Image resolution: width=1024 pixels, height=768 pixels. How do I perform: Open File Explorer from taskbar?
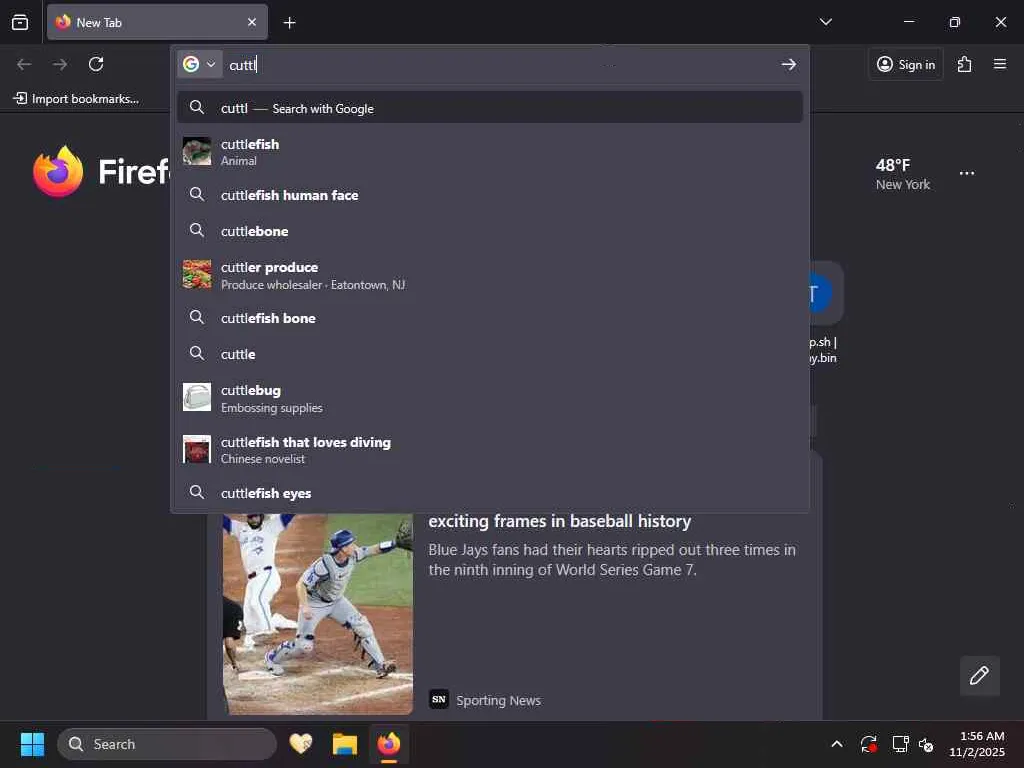tap(345, 744)
